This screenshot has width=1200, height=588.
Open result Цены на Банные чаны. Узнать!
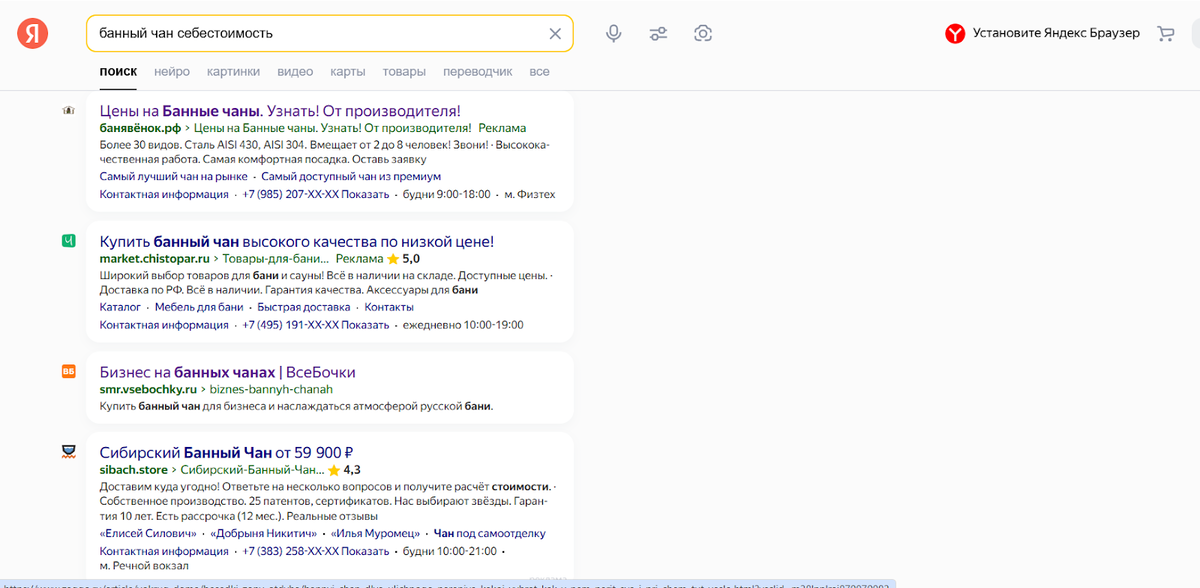click(x=280, y=110)
